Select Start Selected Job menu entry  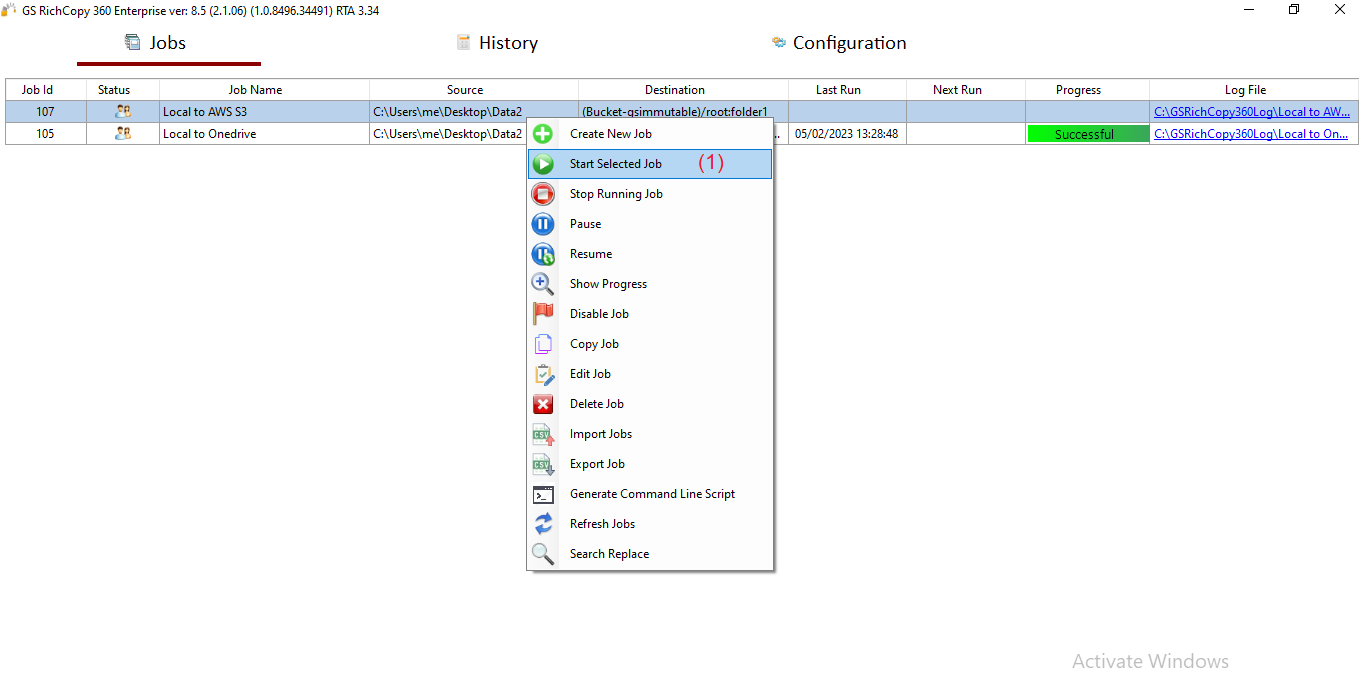coord(650,164)
